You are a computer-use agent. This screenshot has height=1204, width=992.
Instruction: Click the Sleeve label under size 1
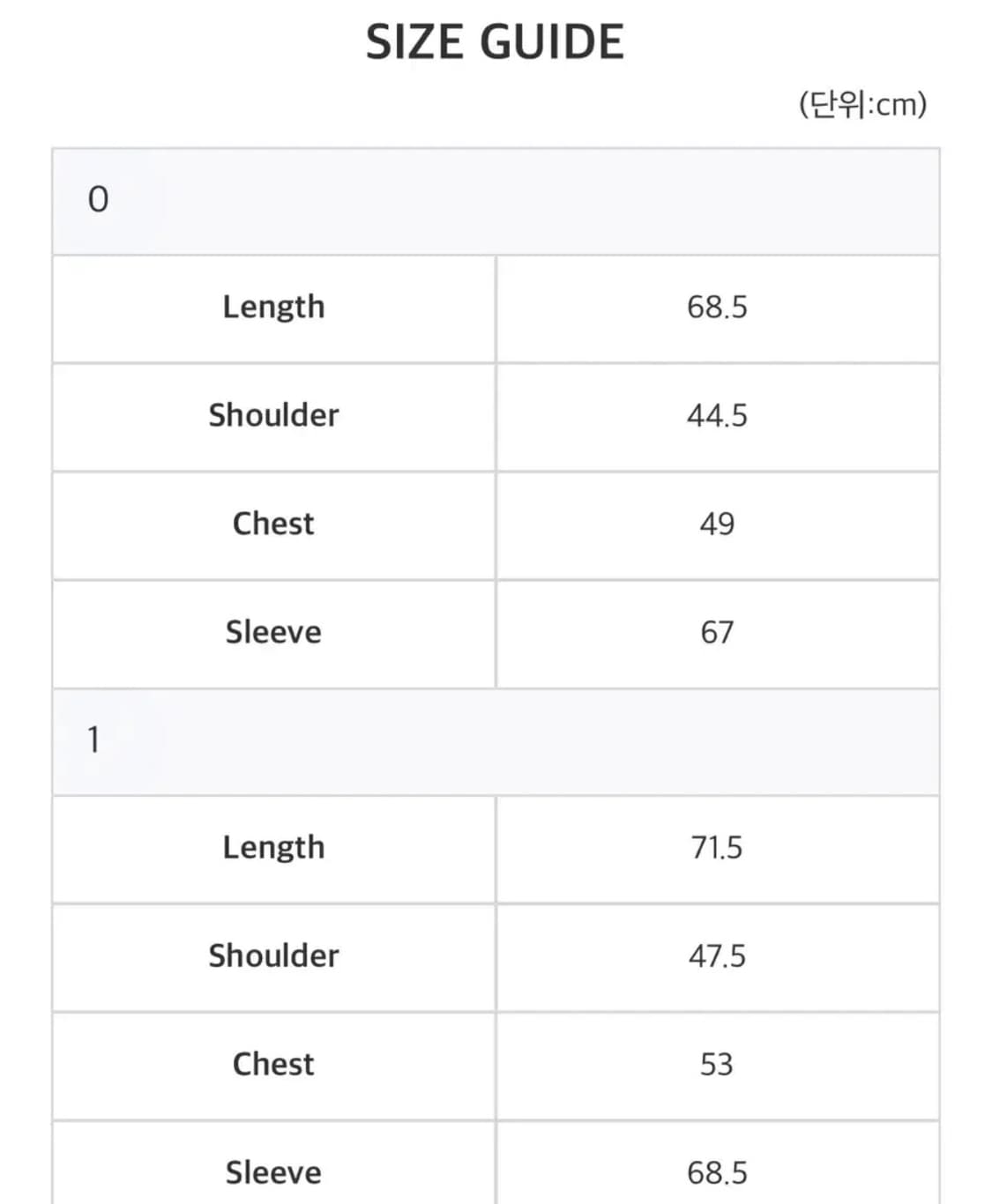pos(273,1173)
